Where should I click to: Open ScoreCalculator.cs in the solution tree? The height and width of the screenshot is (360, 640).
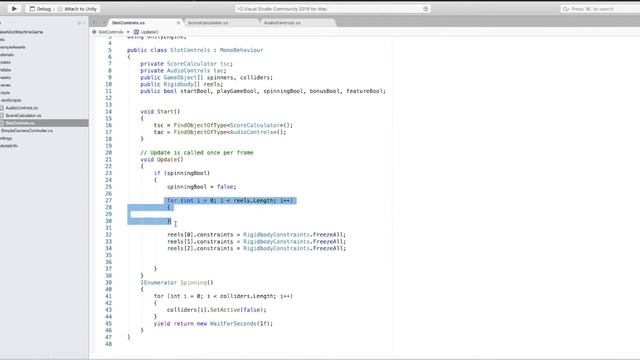[23, 116]
